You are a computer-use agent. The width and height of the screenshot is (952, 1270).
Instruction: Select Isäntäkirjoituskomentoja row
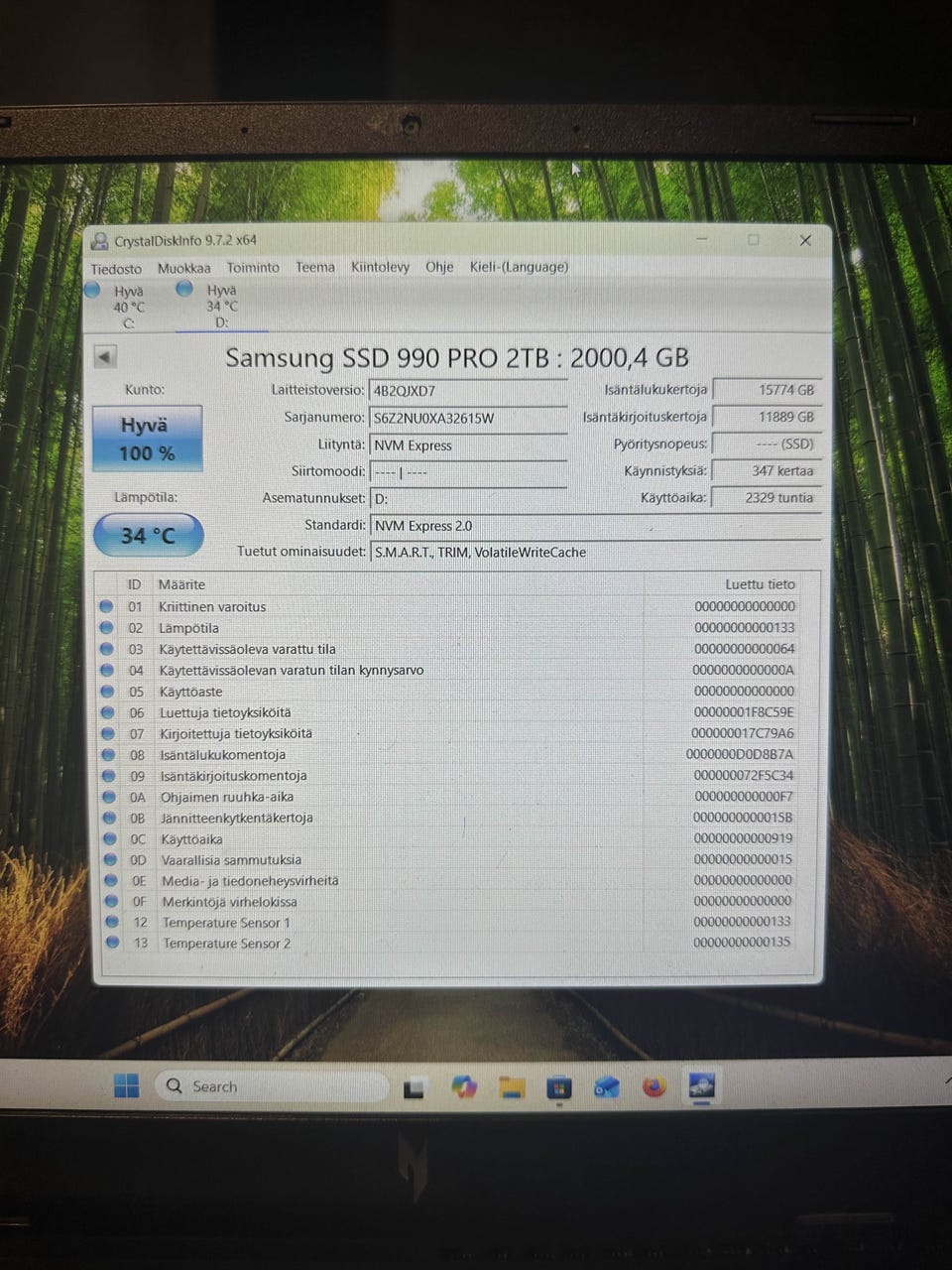(458, 776)
